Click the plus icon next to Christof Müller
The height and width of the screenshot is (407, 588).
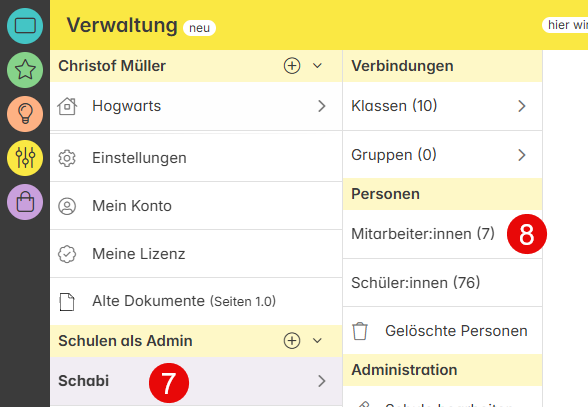point(292,66)
